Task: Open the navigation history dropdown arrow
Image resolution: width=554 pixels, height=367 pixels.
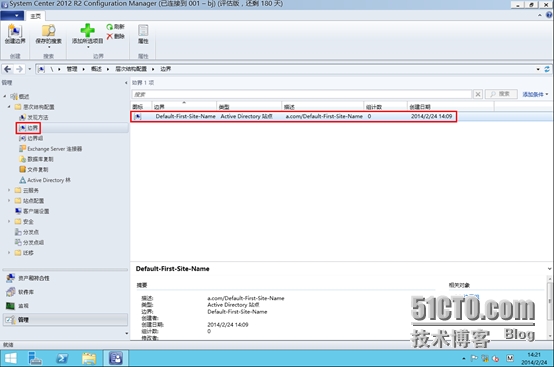Action: [x=30, y=69]
